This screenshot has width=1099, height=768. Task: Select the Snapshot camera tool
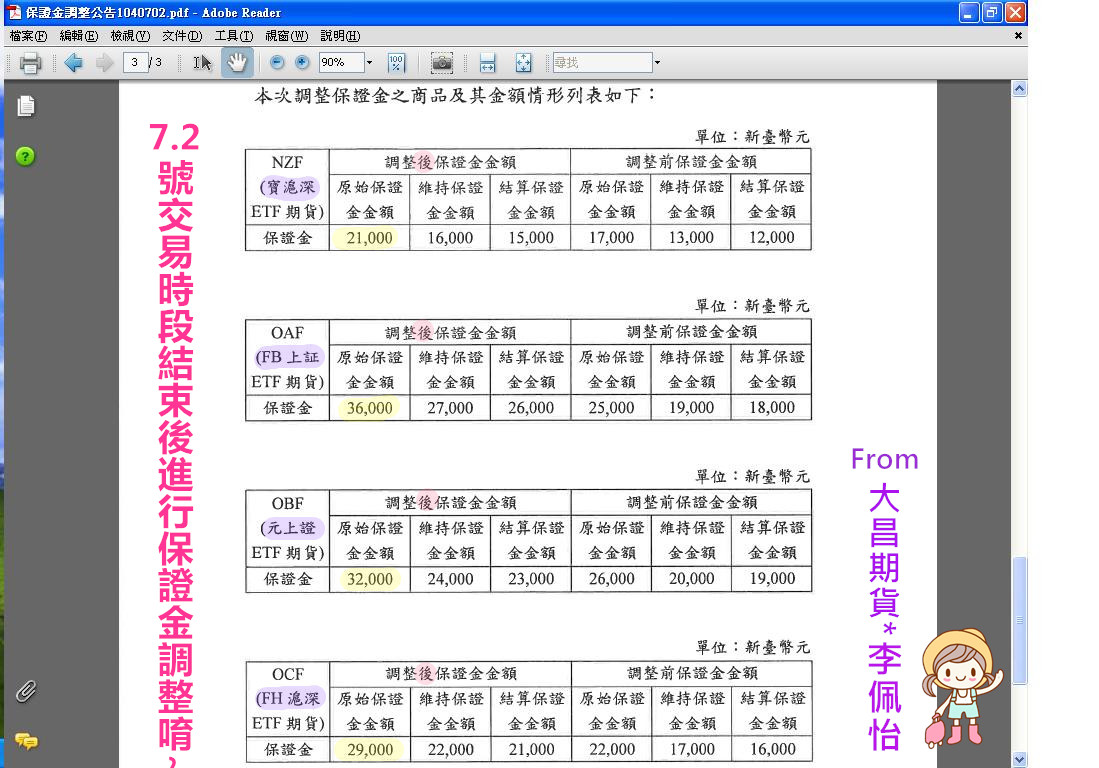click(442, 63)
